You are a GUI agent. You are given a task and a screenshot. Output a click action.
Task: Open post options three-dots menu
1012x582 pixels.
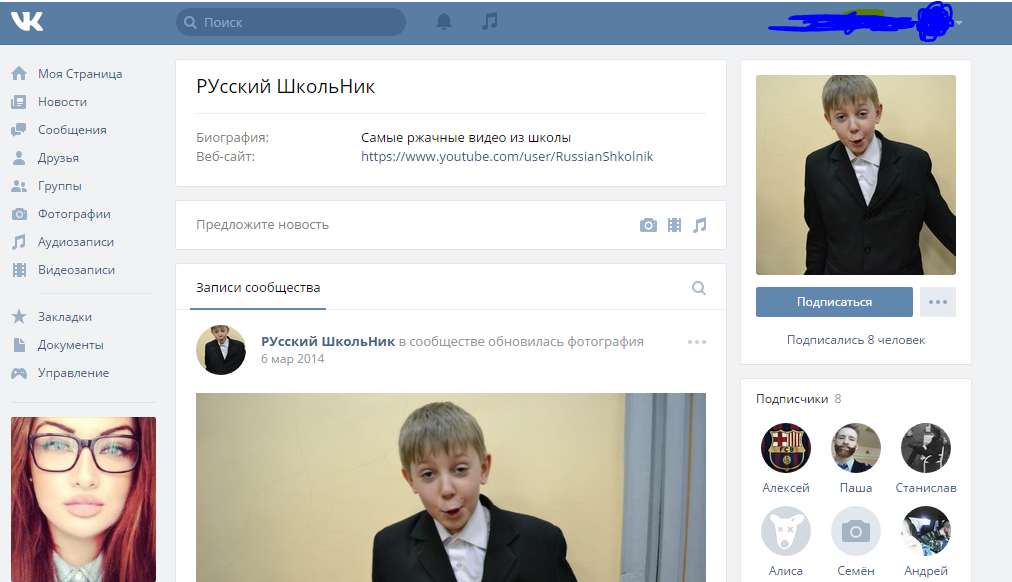[697, 342]
